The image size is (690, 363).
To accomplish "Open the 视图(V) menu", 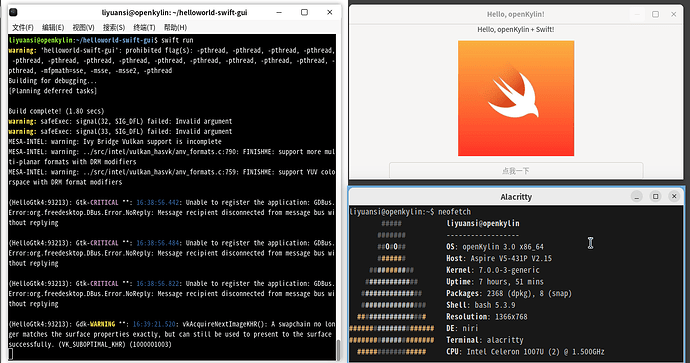I will (83, 27).
